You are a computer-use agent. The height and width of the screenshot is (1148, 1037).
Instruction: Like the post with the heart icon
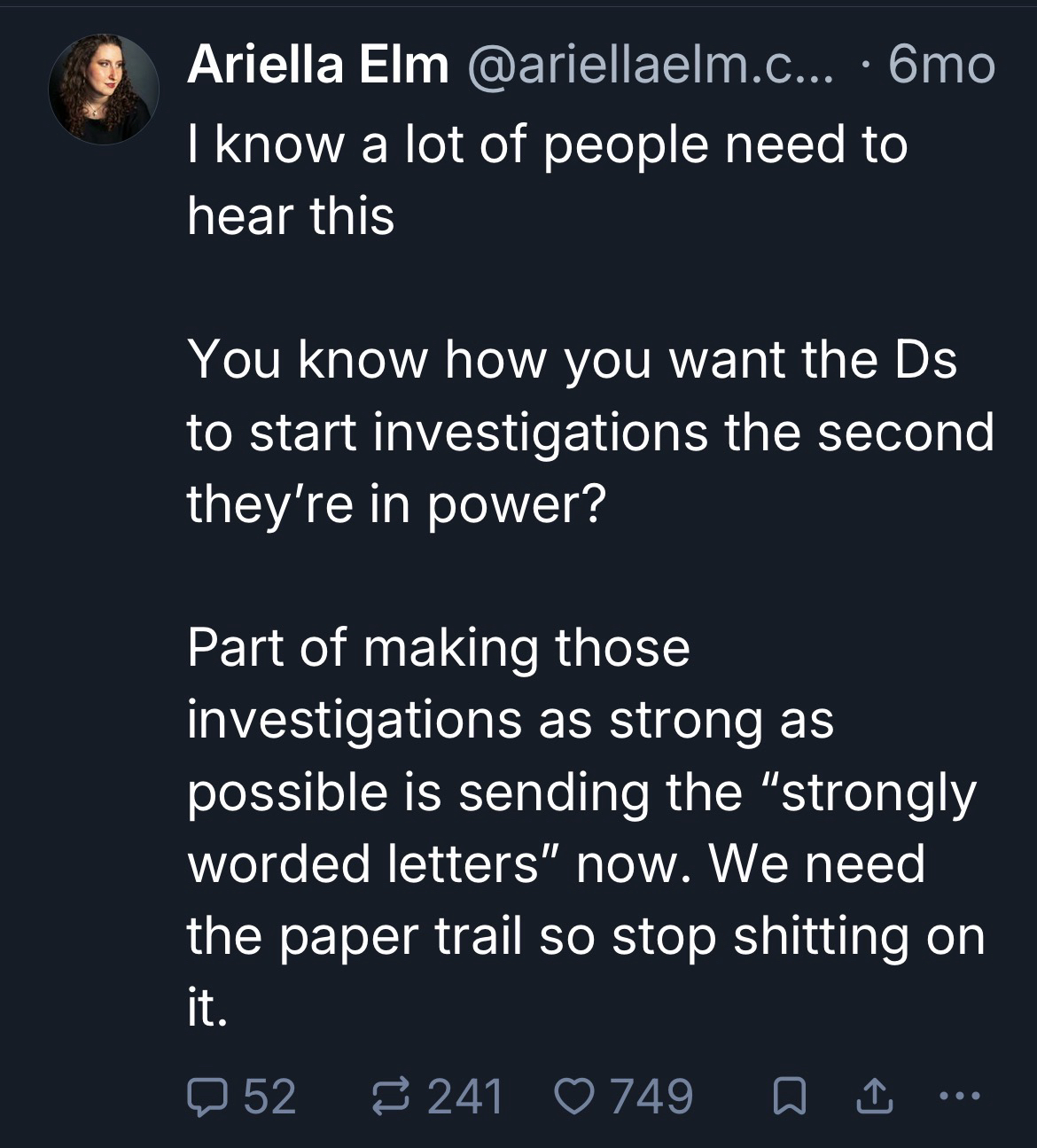point(575,1097)
